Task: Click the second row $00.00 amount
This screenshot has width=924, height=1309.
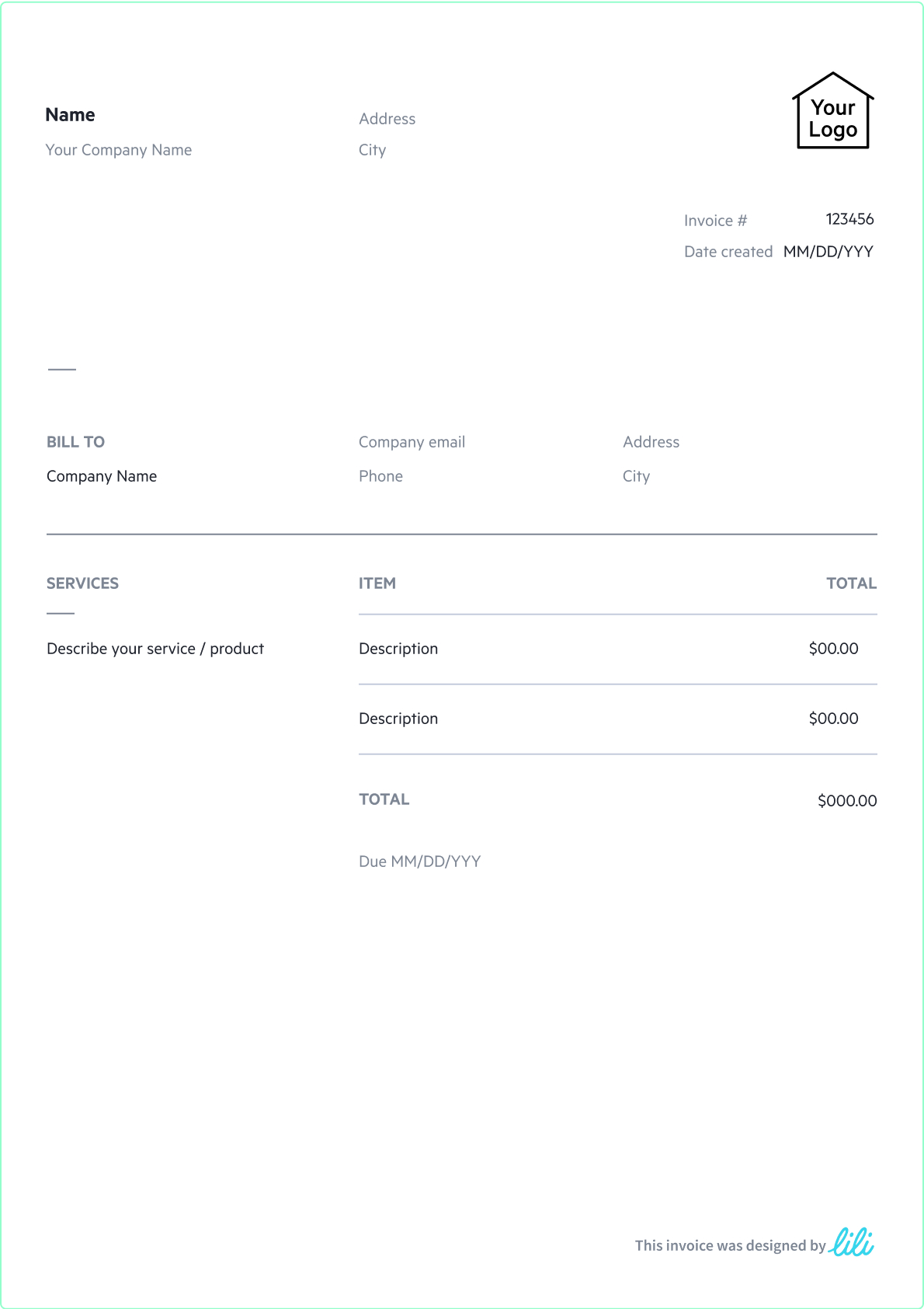Action: [833, 719]
